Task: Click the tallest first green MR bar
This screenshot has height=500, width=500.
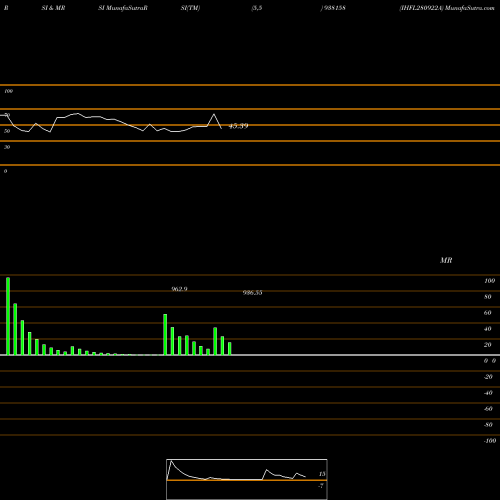Action: coord(8,316)
